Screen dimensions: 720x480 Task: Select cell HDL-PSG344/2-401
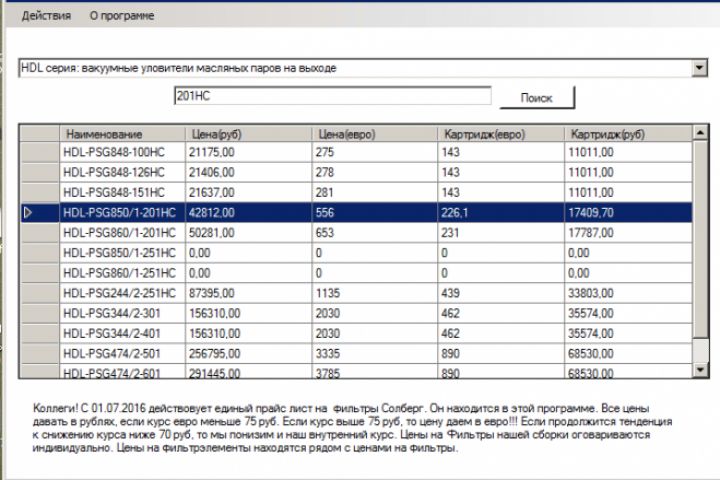(123, 333)
